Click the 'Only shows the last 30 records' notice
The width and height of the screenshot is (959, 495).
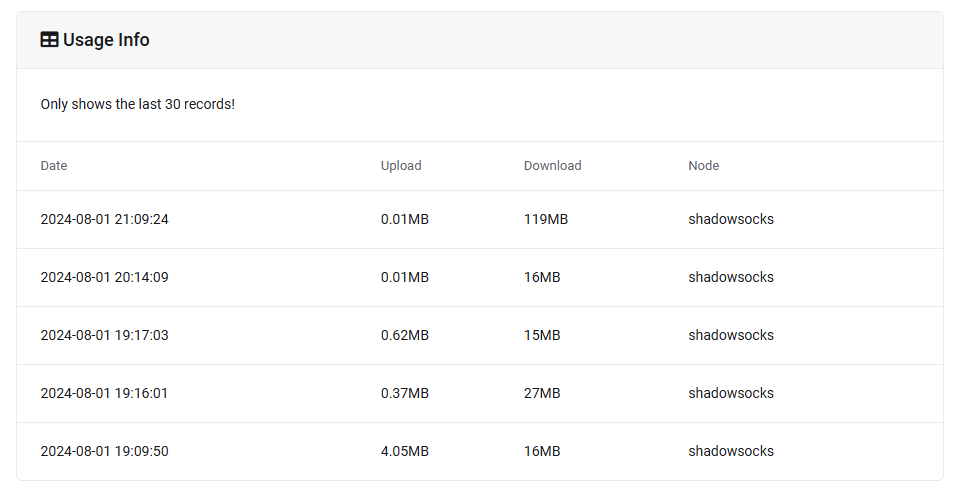137,104
